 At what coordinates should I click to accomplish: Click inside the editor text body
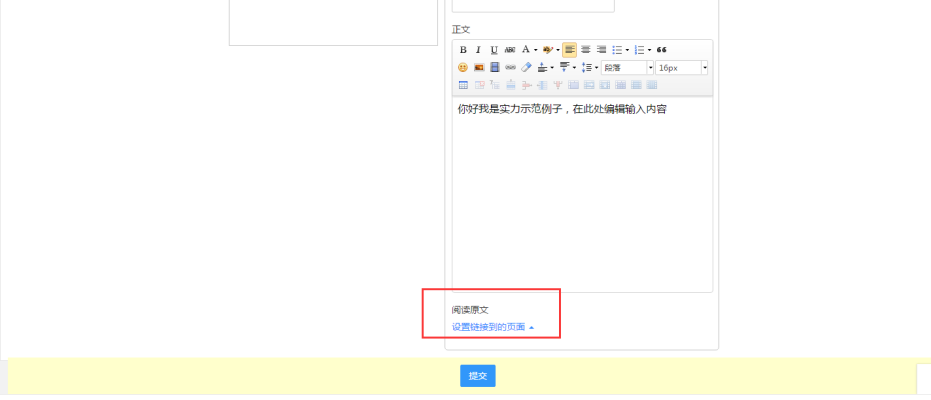click(x=582, y=194)
